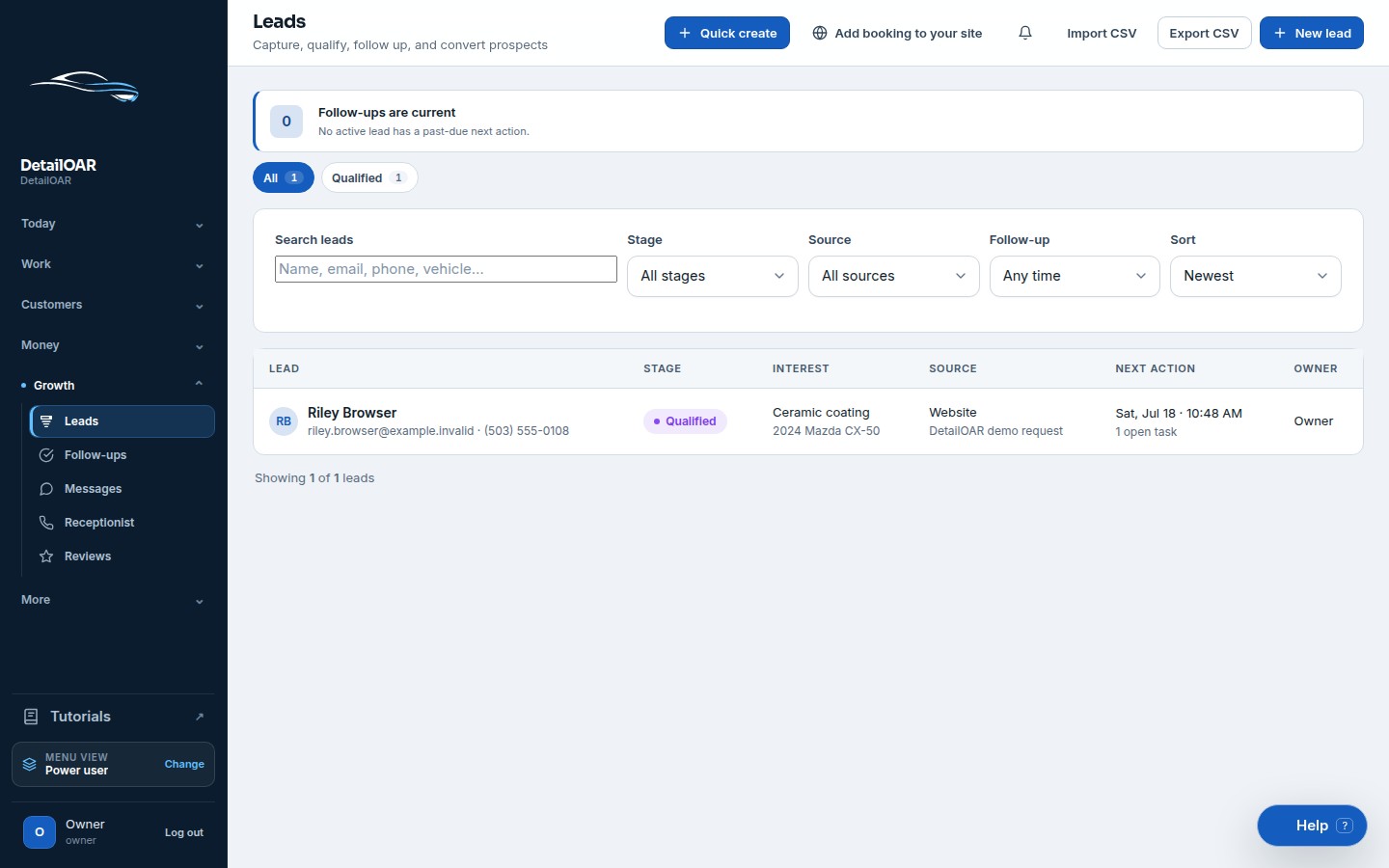
Task: Open the Help button
Action: click(1312, 826)
